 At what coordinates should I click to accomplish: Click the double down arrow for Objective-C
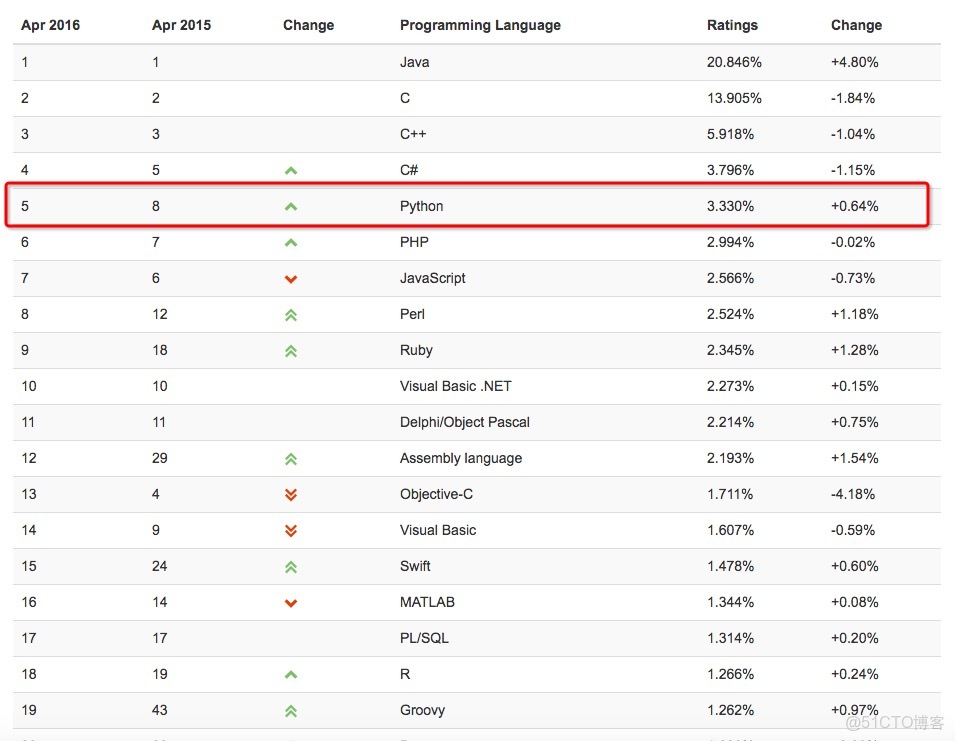[x=291, y=495]
